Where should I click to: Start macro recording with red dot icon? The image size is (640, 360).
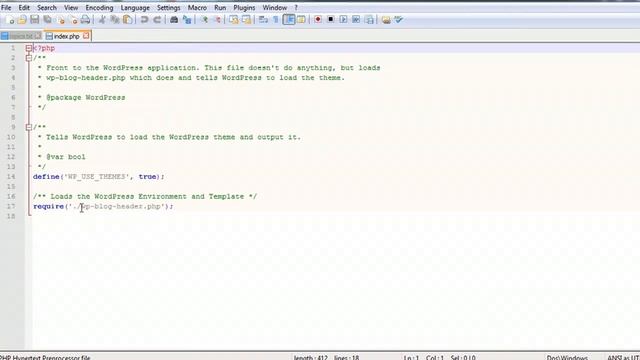(318, 20)
